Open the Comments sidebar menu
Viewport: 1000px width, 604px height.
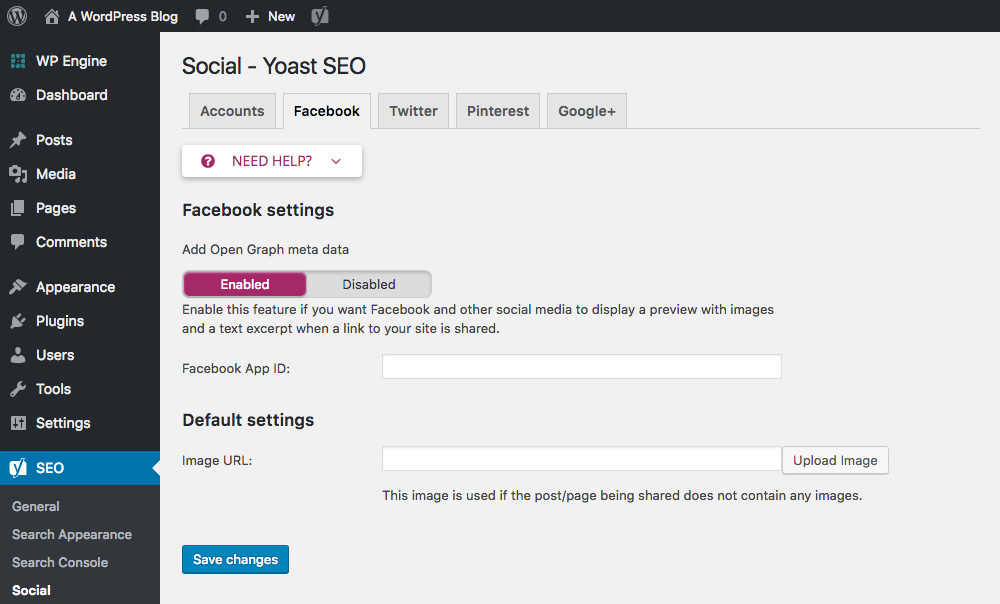tap(71, 242)
